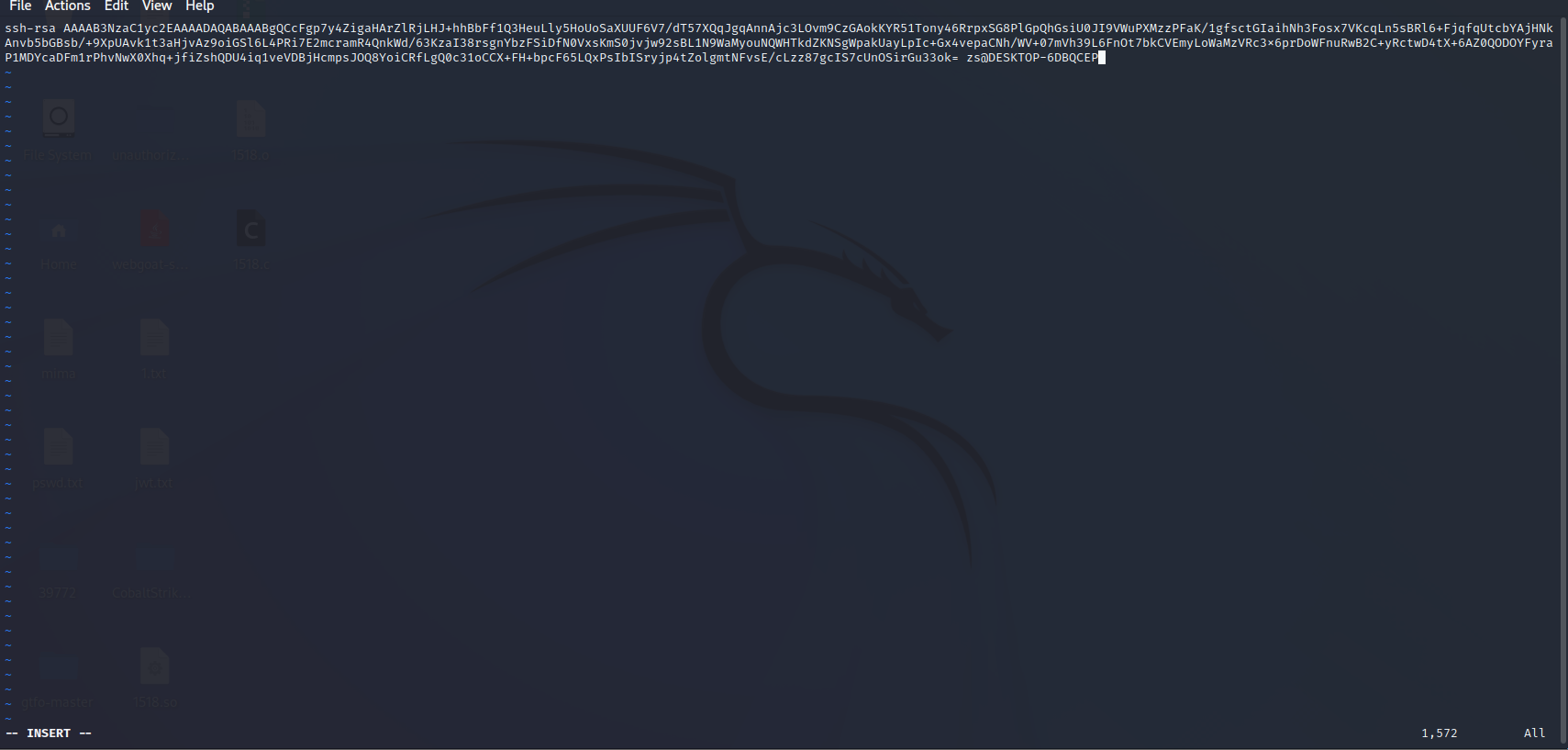This screenshot has width=1568, height=750.
Task: Click the 'zs@DESKTOP-6DBQCEP' key comment
Action: 1032,58
